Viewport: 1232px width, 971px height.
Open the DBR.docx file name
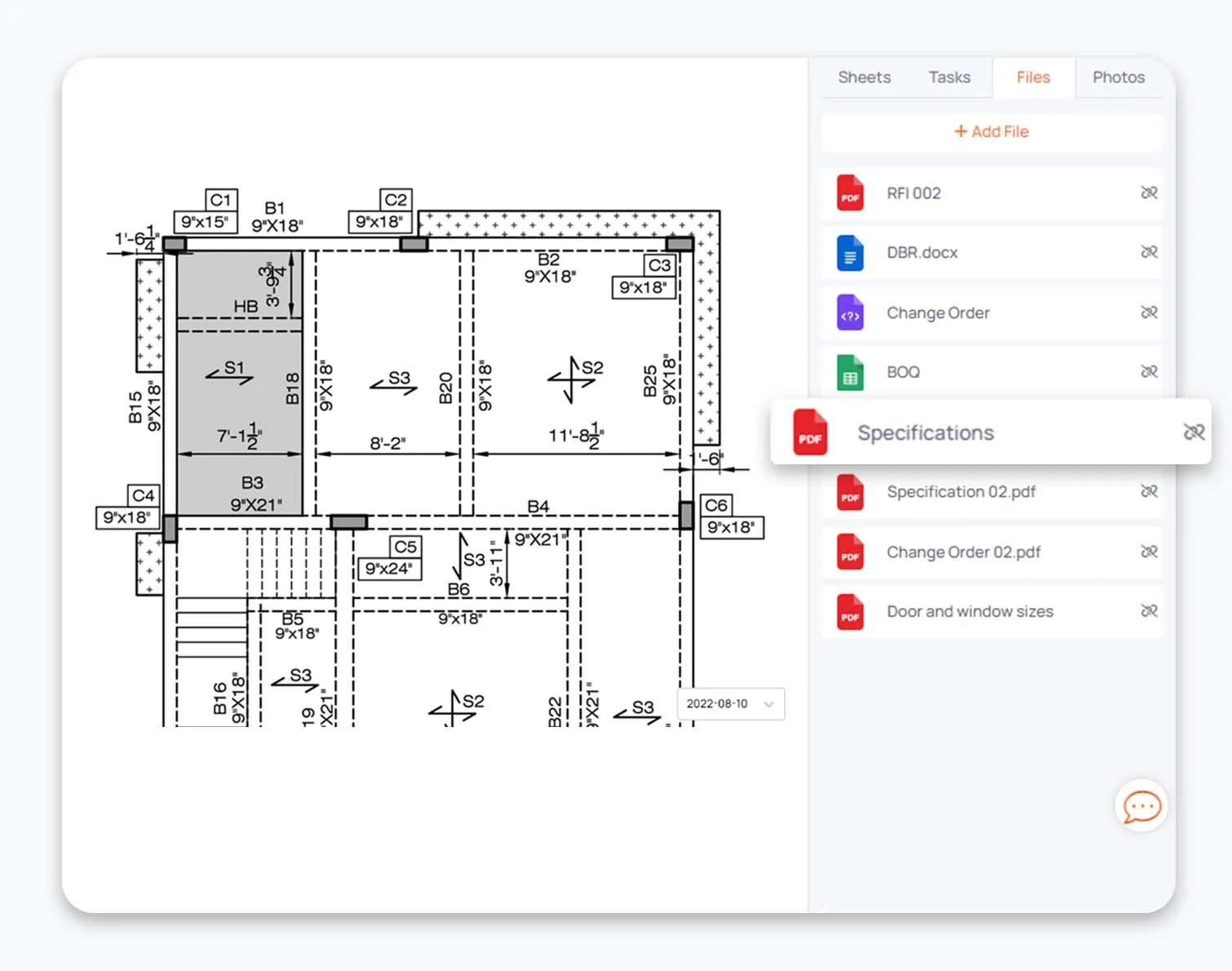[x=922, y=253]
